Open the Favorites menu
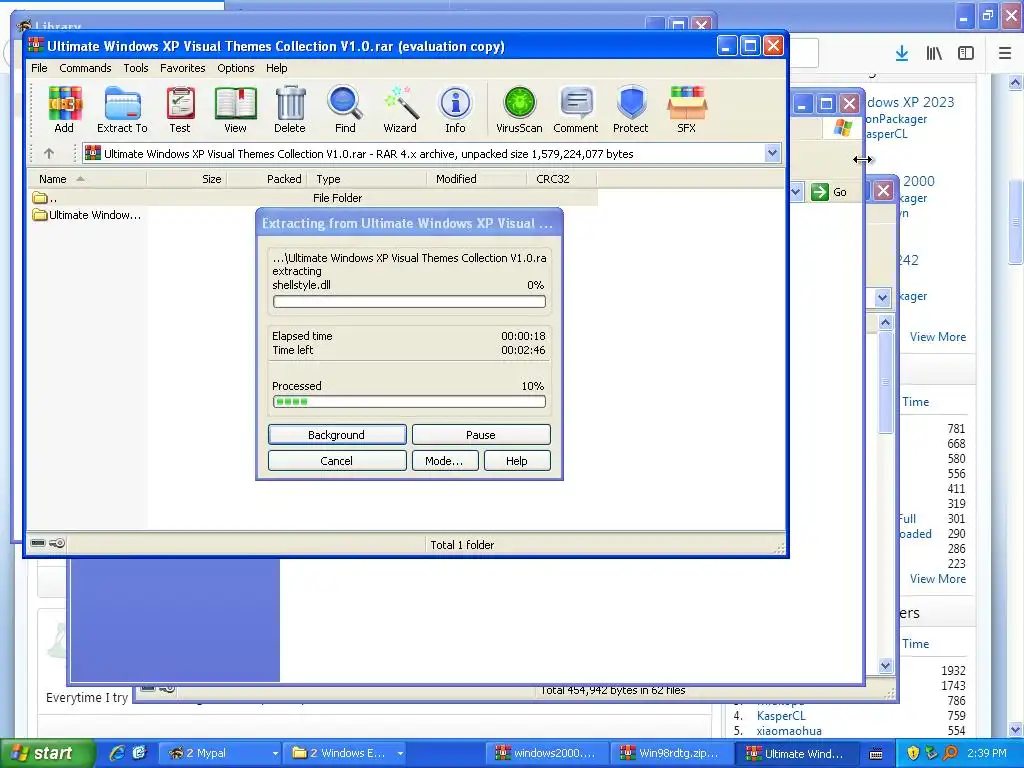Viewport: 1024px width, 768px height. coord(182,68)
